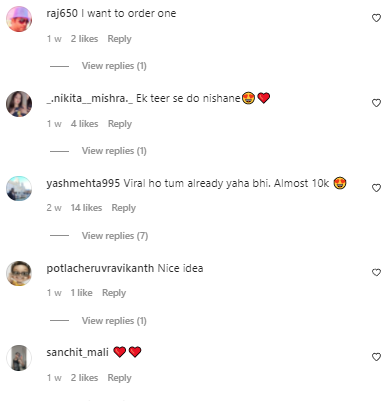Expand View replies (7) under yashmehta995
The height and width of the screenshot is (401, 388).
[115, 236]
